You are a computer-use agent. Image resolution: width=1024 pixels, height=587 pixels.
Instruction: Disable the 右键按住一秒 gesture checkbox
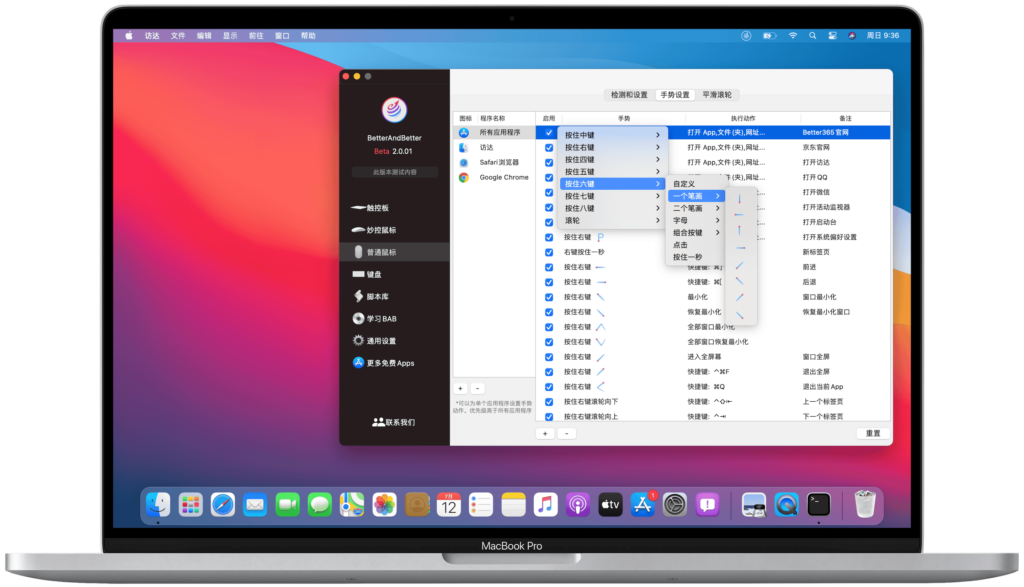549,253
